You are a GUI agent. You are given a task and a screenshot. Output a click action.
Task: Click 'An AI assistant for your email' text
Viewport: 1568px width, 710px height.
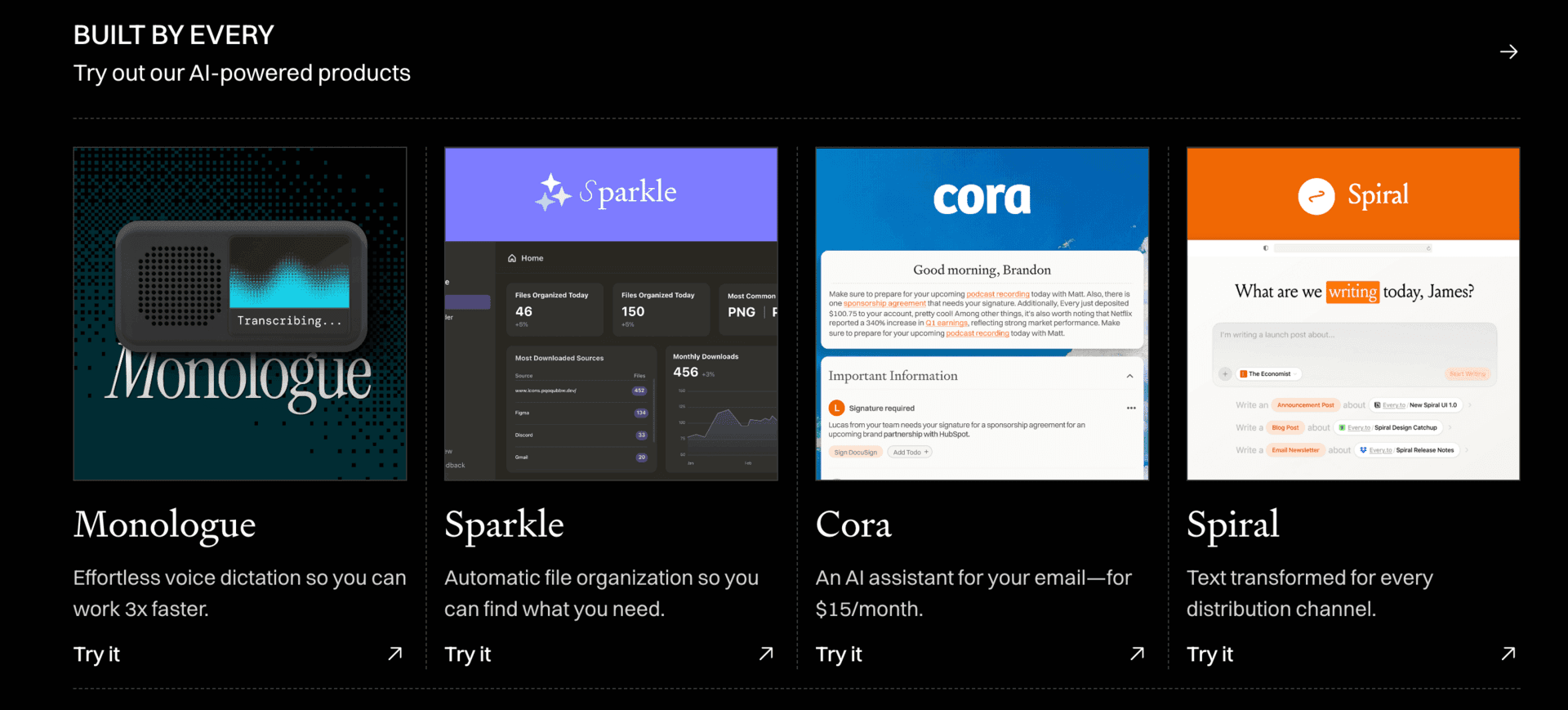pyautogui.click(x=973, y=593)
